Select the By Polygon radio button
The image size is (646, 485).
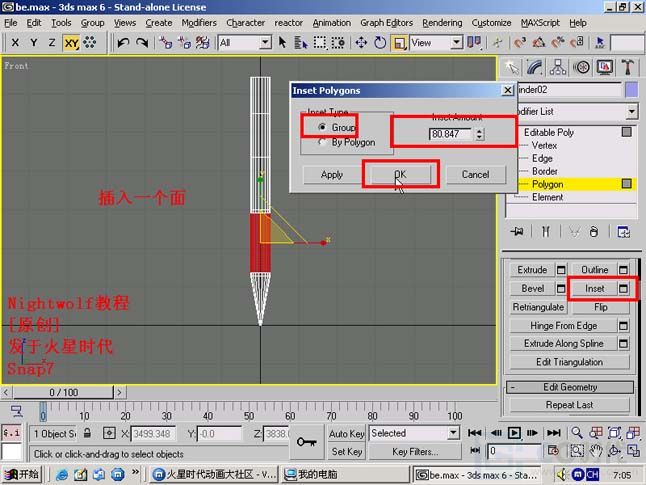tap(322, 142)
